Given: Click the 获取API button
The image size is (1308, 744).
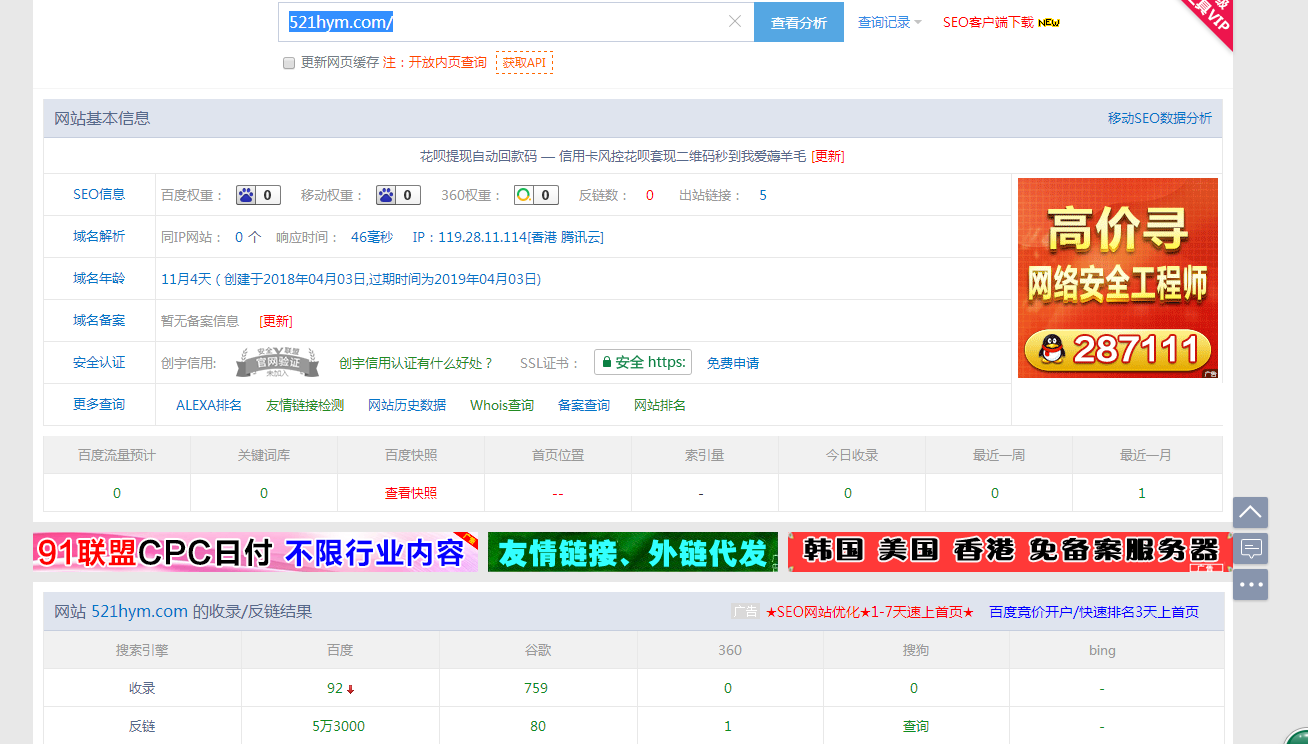Looking at the screenshot, I should (524, 63).
